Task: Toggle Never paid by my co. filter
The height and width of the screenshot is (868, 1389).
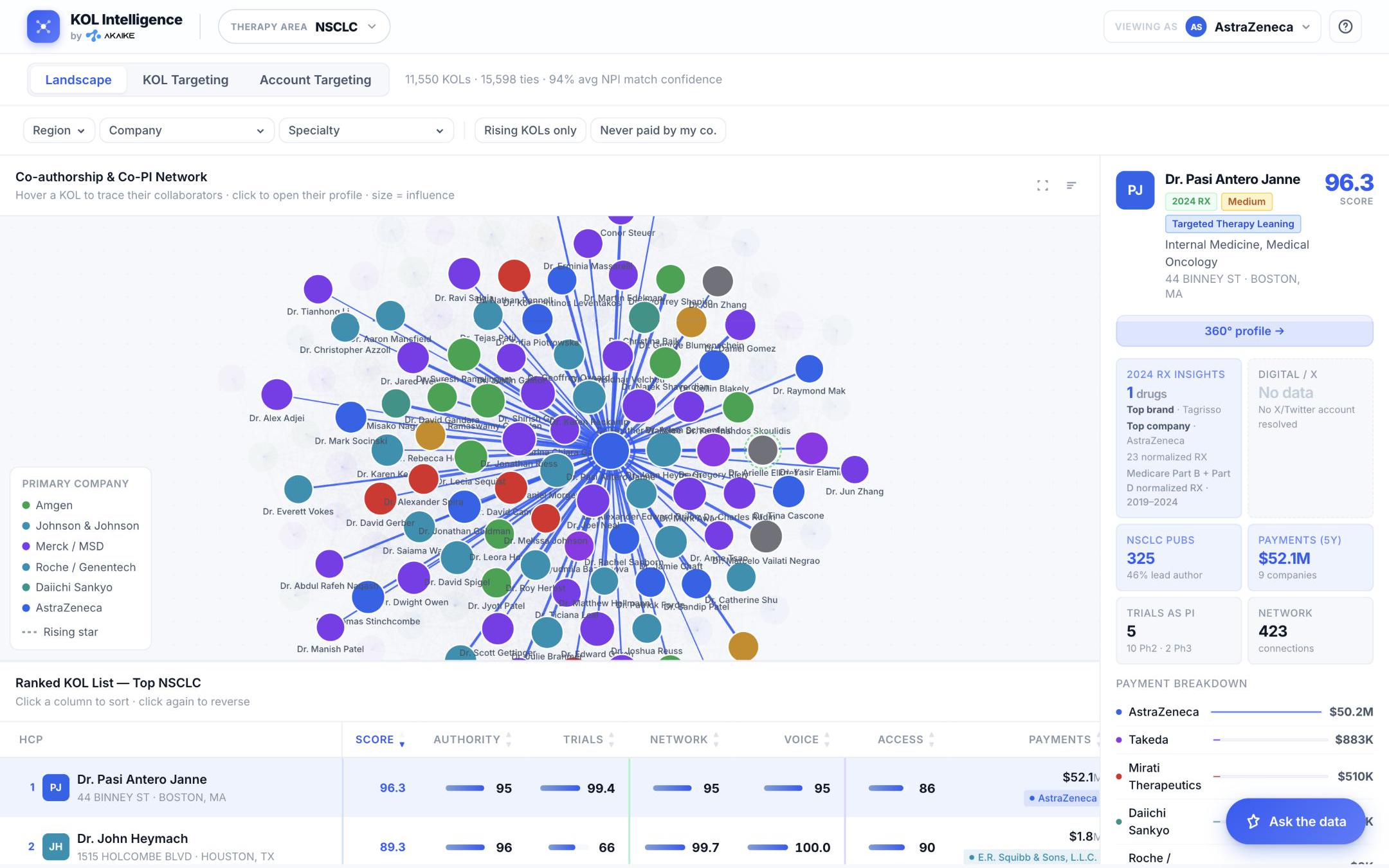Action: pos(658,130)
